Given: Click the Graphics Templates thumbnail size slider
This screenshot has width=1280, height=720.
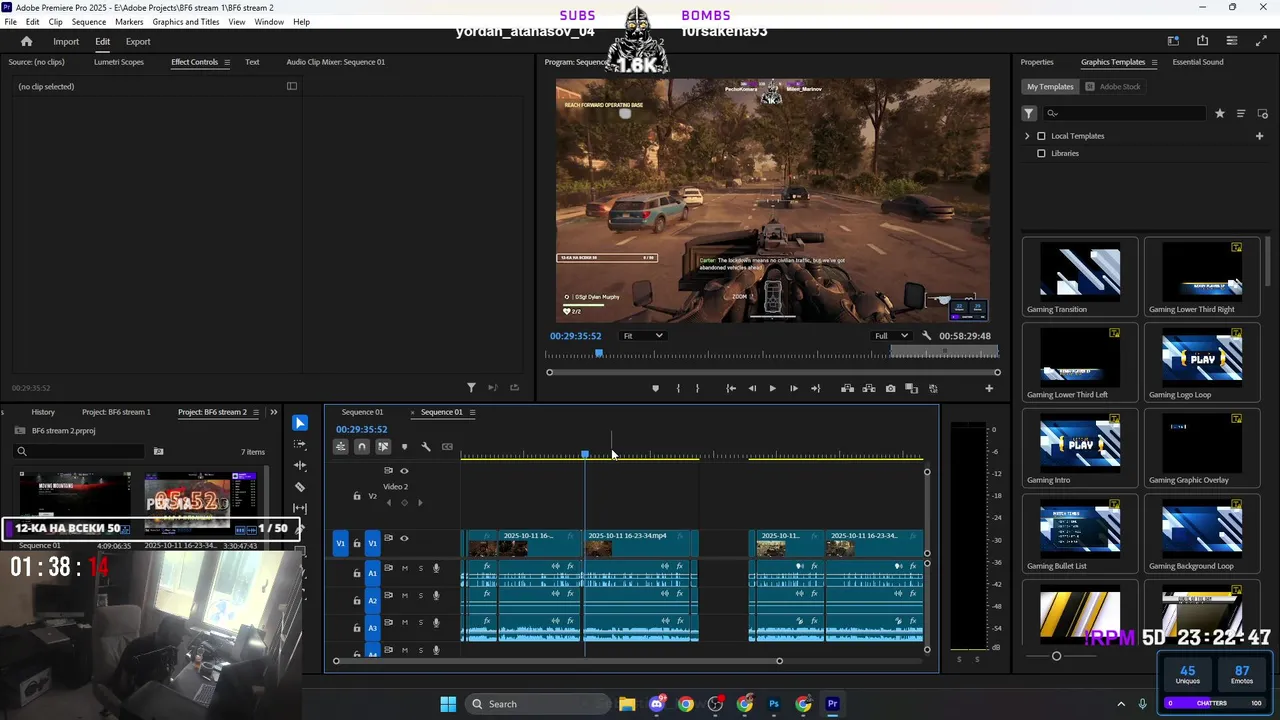Looking at the screenshot, I should point(1056,656).
